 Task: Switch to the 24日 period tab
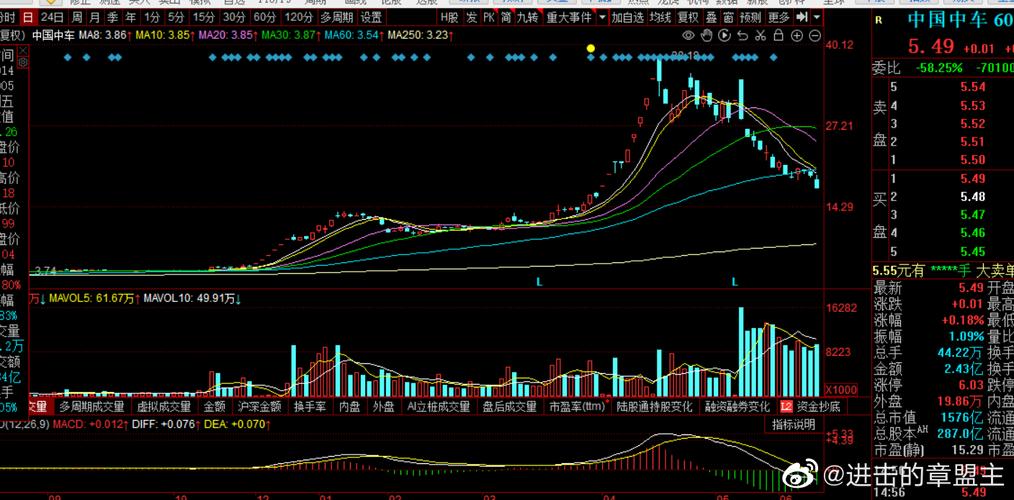click(x=52, y=17)
